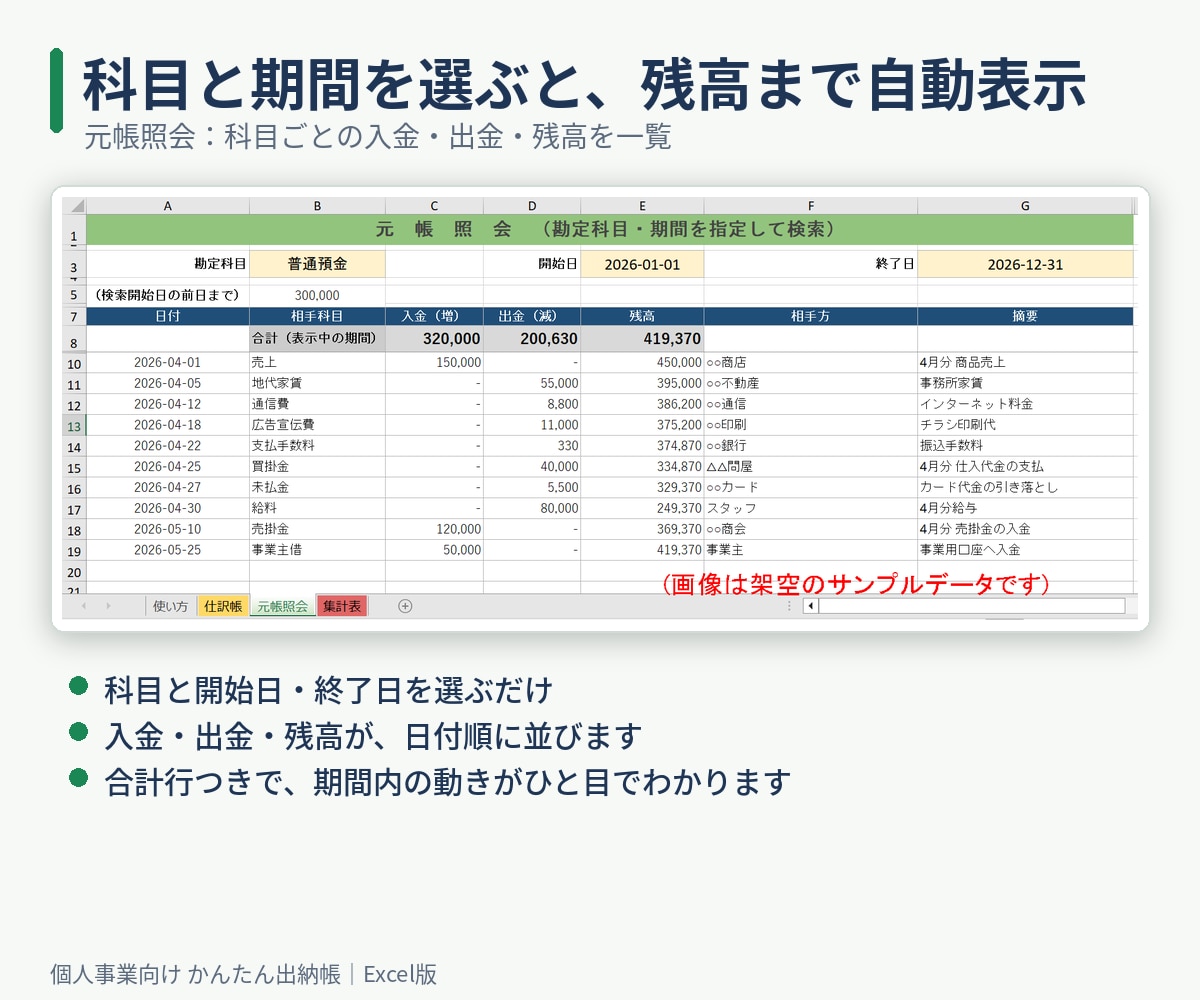
Task: Select the 元帳照会 sheet tab
Action: (x=282, y=606)
